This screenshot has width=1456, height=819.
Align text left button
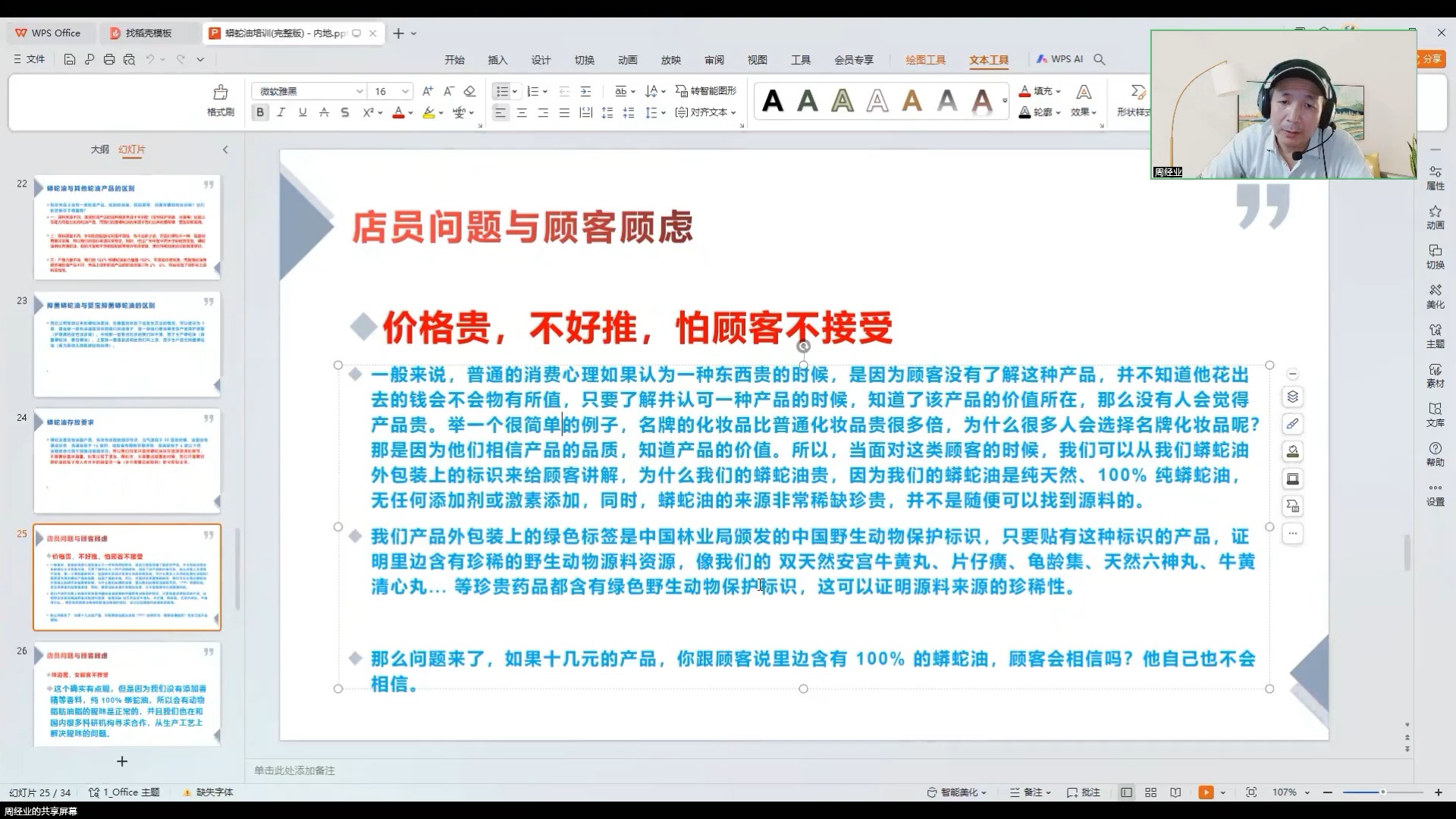click(500, 112)
